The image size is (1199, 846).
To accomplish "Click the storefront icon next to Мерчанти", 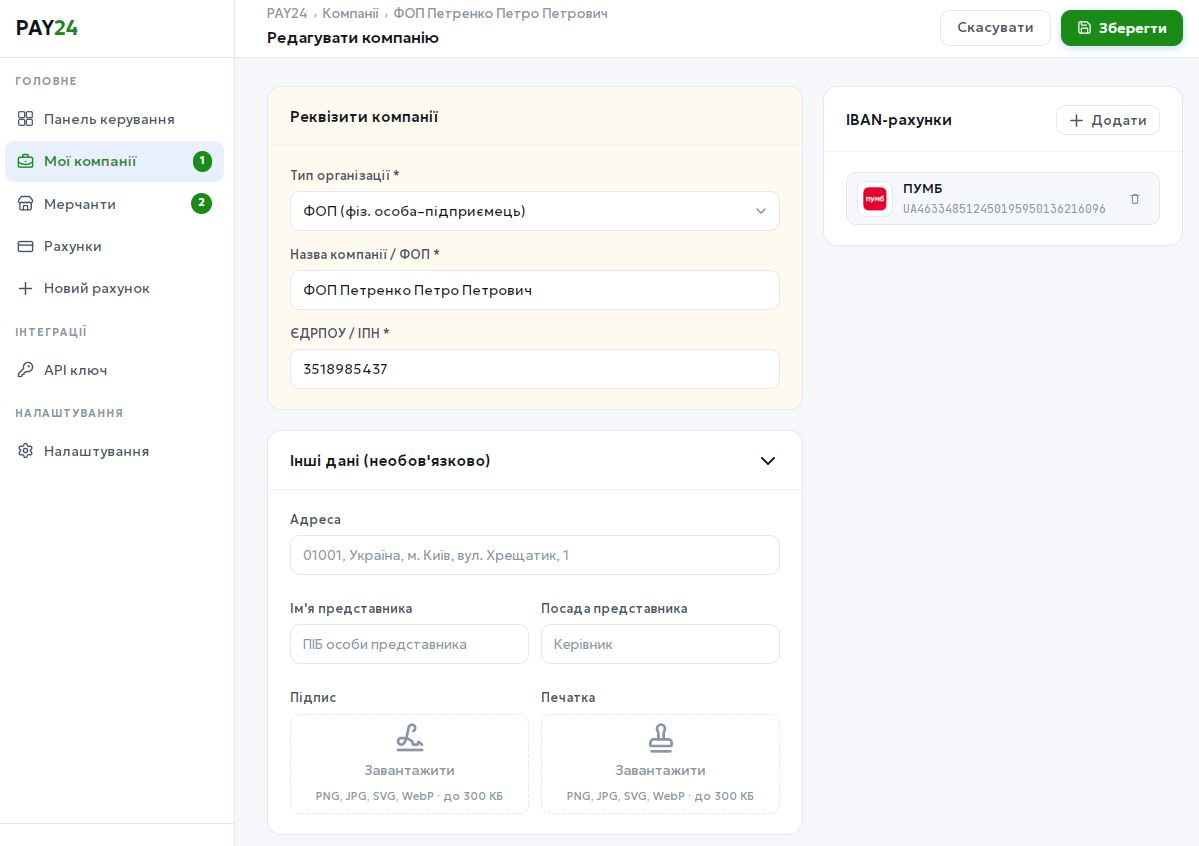I will pyautogui.click(x=26, y=204).
